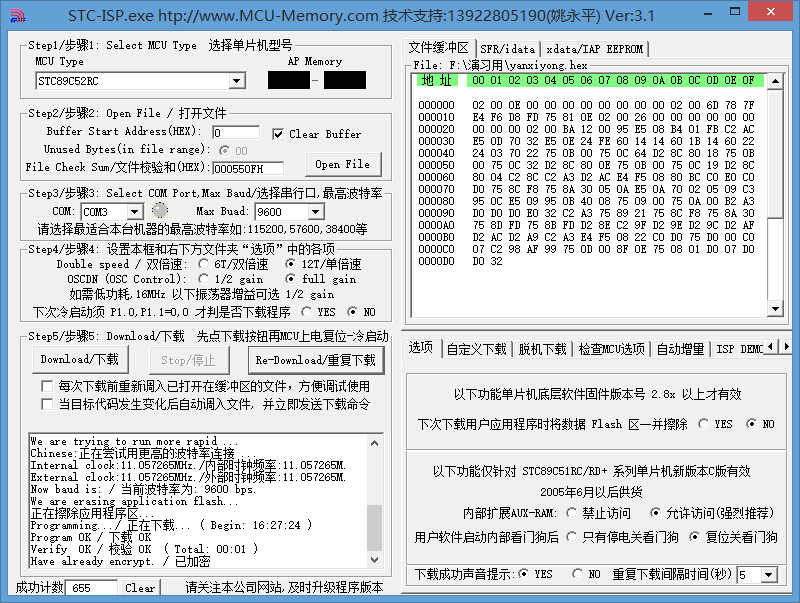The width and height of the screenshot is (800, 603).
Task: Click the green 地址 header cell
Action: [x=437, y=80]
